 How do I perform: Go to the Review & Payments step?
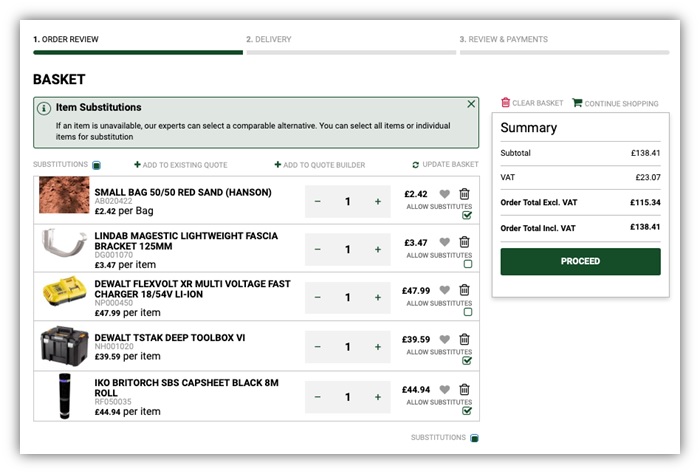pyautogui.click(x=504, y=39)
